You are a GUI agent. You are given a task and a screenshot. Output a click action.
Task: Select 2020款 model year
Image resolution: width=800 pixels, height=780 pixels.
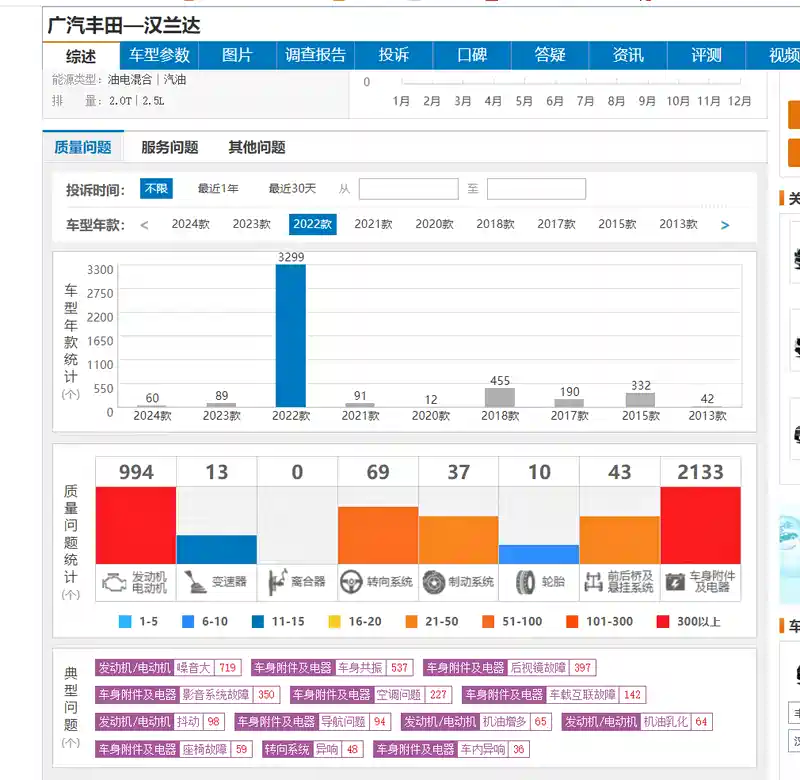tap(435, 224)
